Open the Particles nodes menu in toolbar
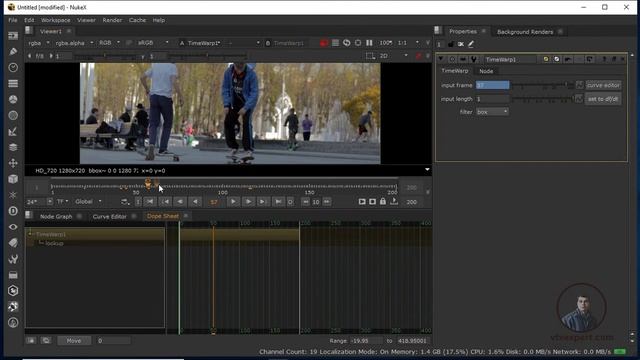Viewport: 640px width, 360px height. pos(13,195)
